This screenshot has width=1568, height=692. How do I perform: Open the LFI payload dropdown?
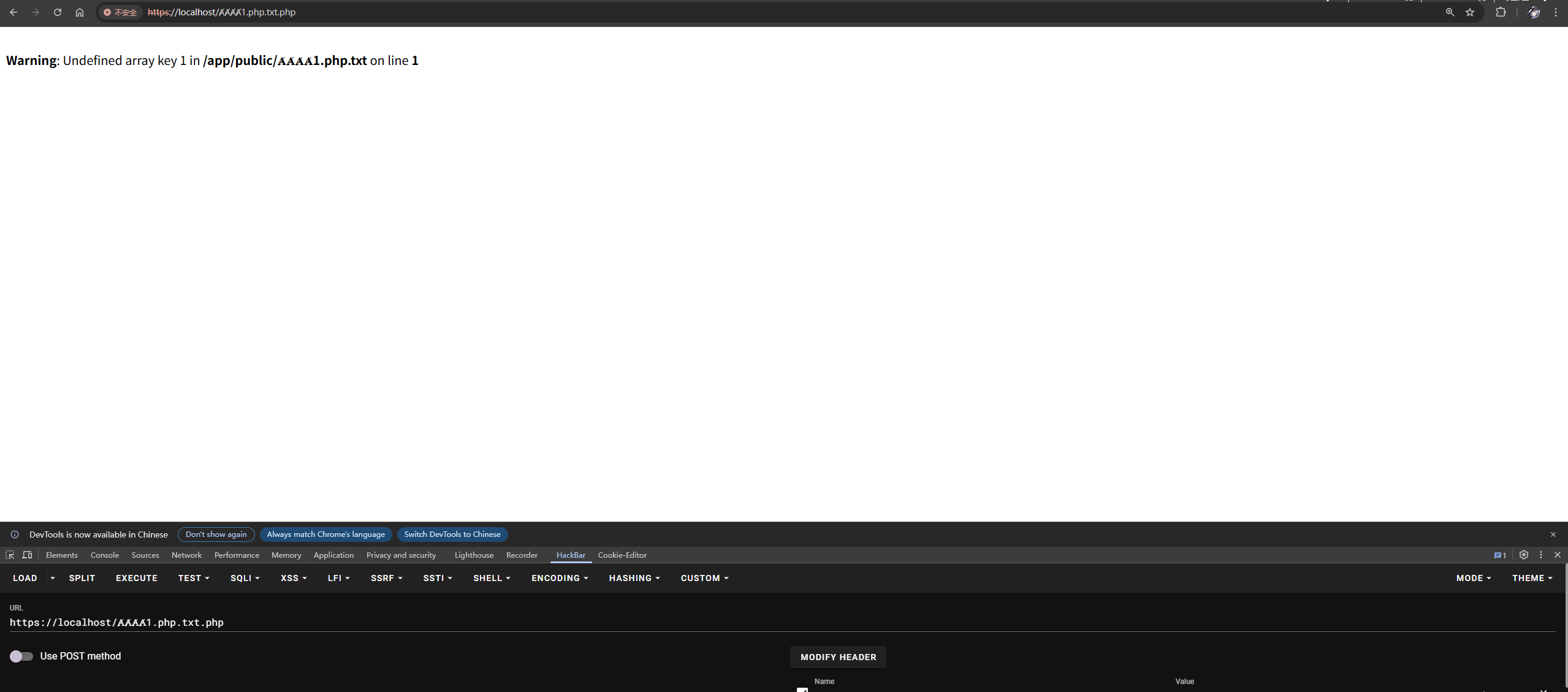(338, 578)
